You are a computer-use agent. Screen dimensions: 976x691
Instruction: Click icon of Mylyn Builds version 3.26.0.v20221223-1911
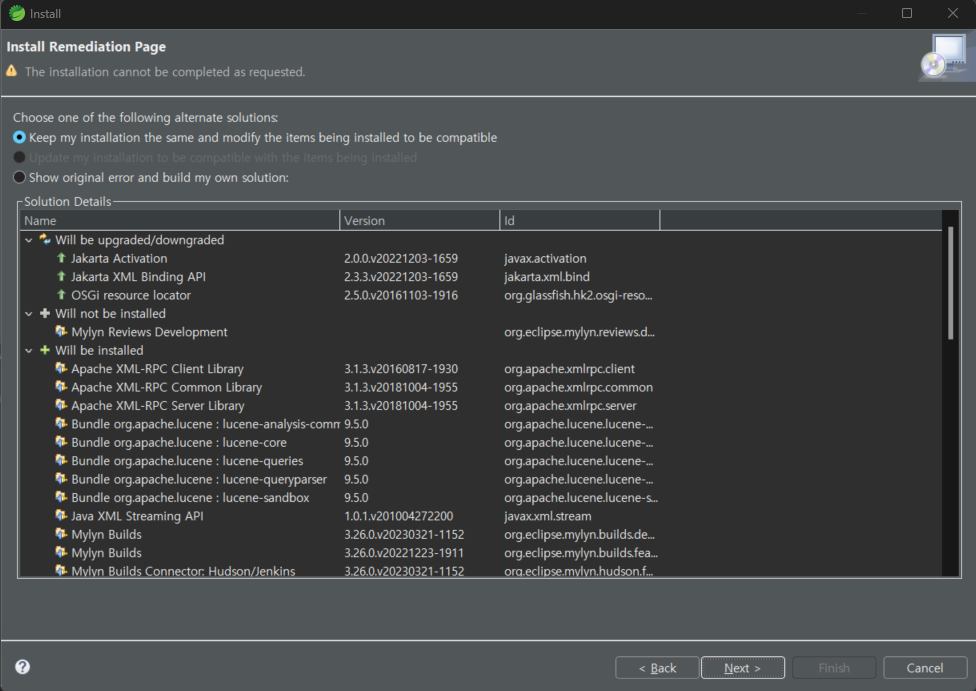[x=61, y=552]
